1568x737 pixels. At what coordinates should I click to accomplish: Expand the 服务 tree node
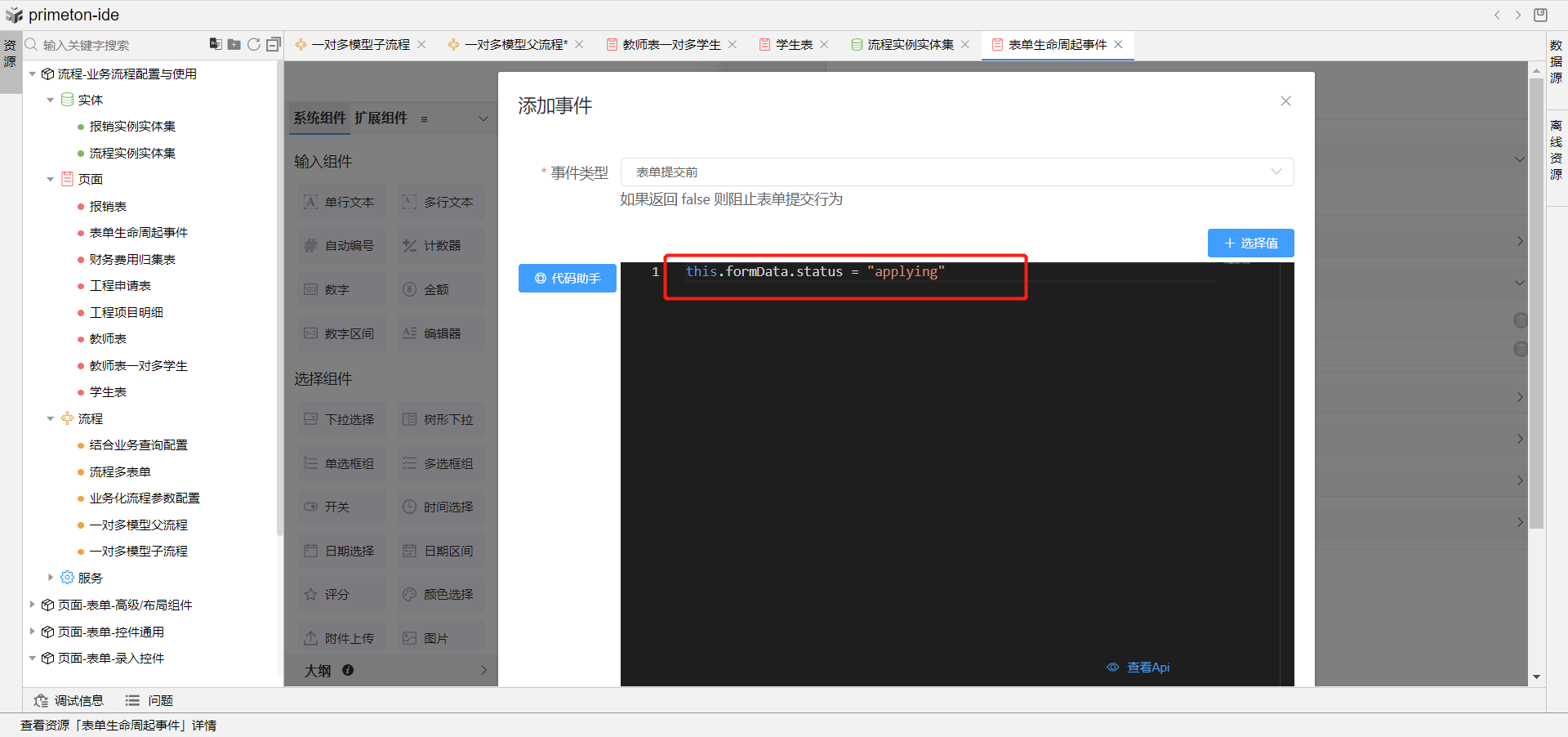click(51, 578)
